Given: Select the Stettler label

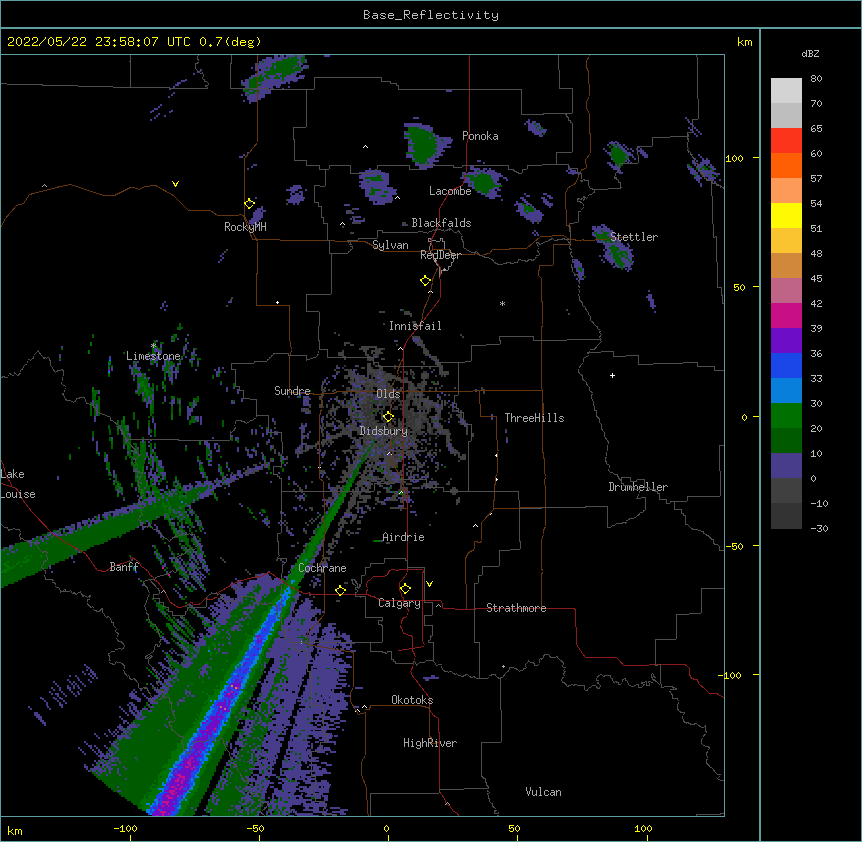Looking at the screenshot, I should coord(634,237).
